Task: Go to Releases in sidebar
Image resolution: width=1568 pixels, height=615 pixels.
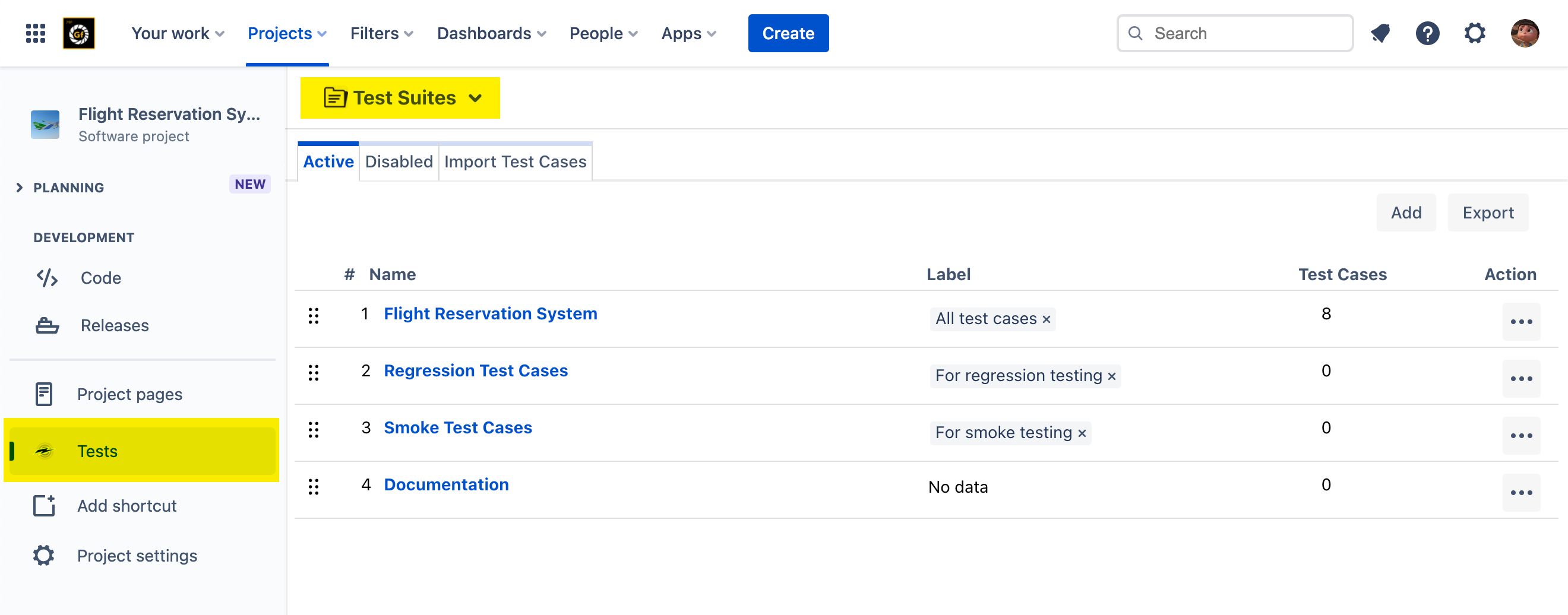Action: click(115, 325)
